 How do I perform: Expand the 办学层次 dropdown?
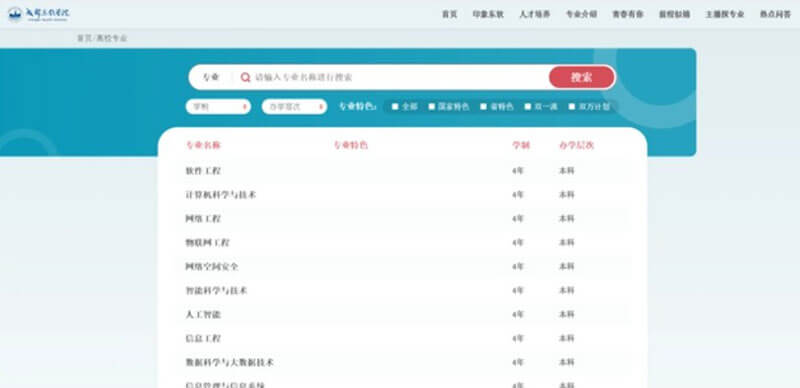(294, 107)
